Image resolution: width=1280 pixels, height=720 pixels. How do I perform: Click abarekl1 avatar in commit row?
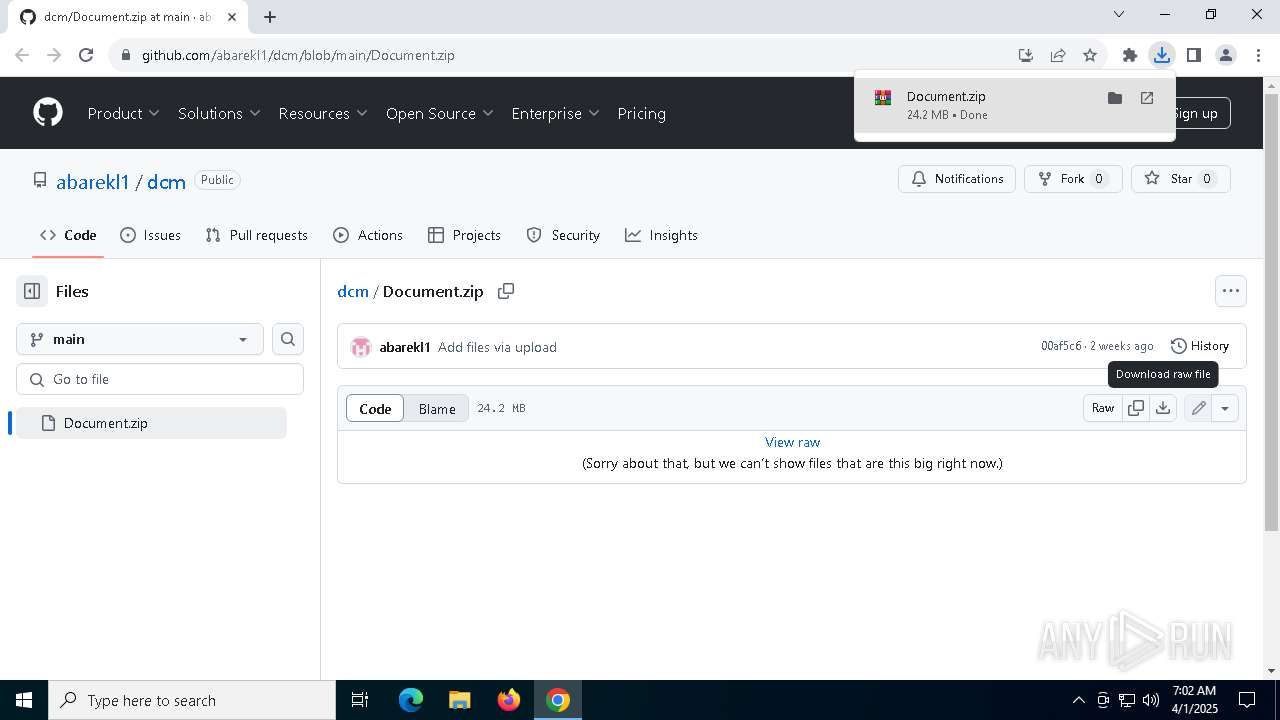(x=361, y=347)
